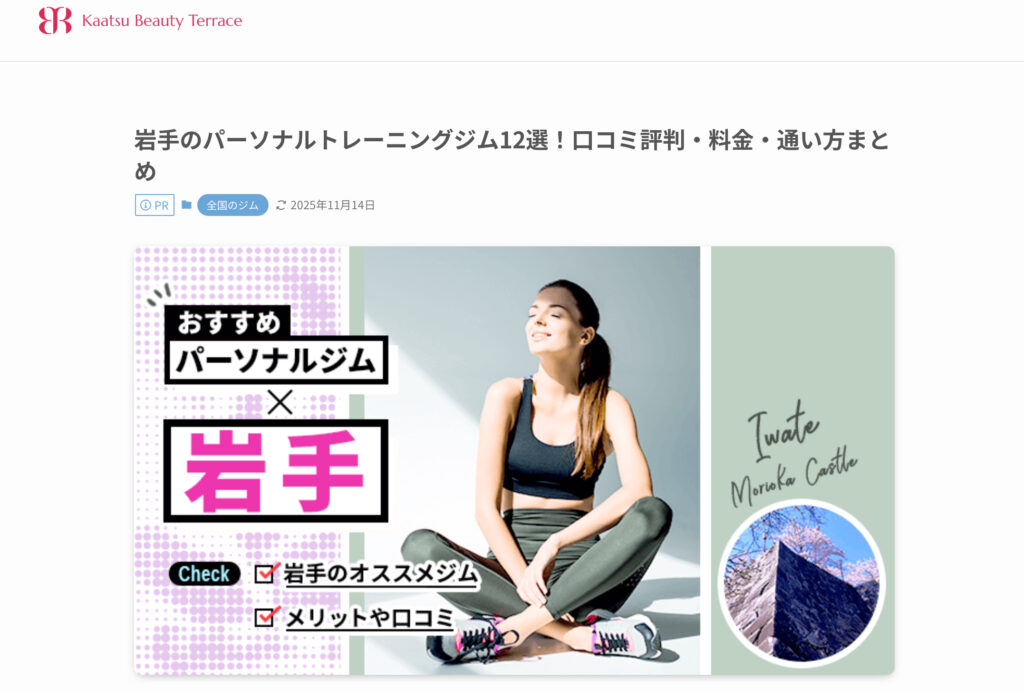The width and height of the screenshot is (1024, 691).
Task: Click the large pink 岩手 text box
Action: [276, 471]
